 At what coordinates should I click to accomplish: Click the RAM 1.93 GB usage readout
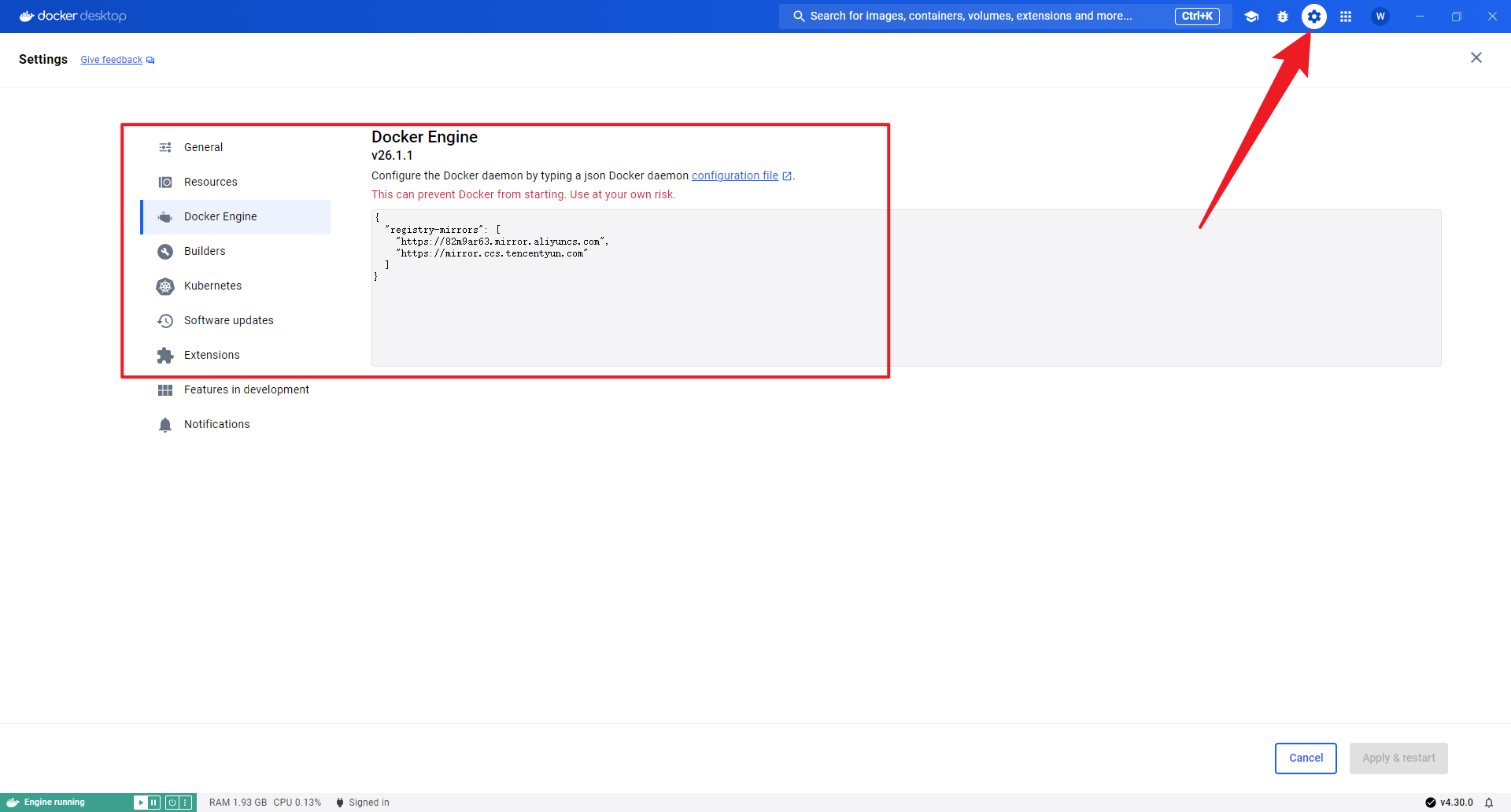coord(238,803)
